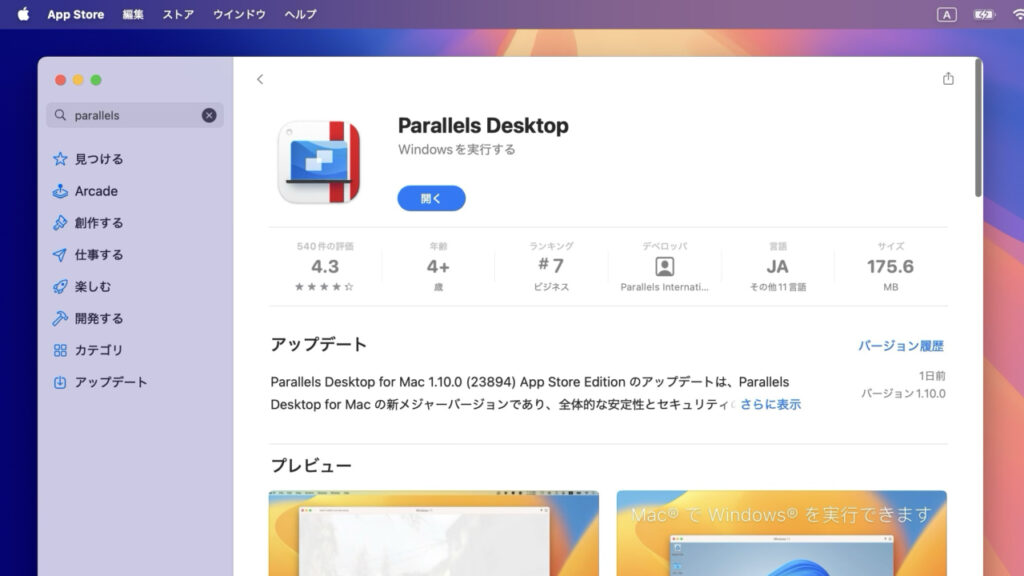Open the Apple menu
The width and height of the screenshot is (1024, 576).
[24, 14]
